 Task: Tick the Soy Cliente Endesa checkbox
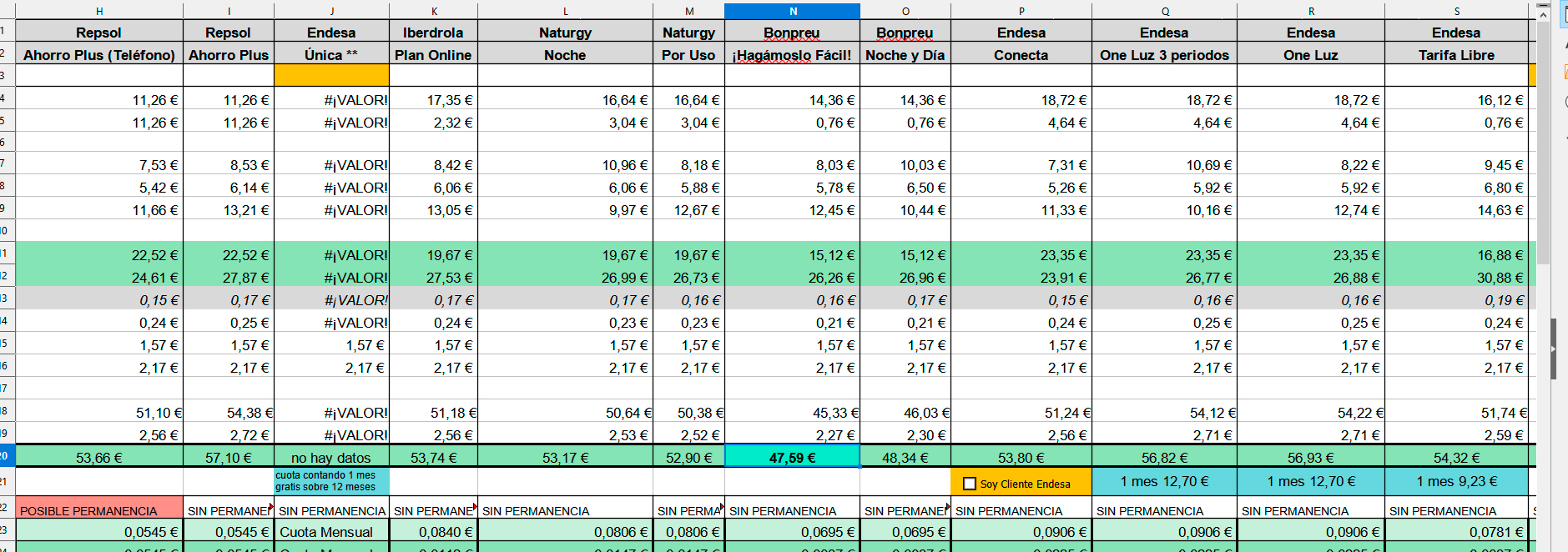point(970,484)
